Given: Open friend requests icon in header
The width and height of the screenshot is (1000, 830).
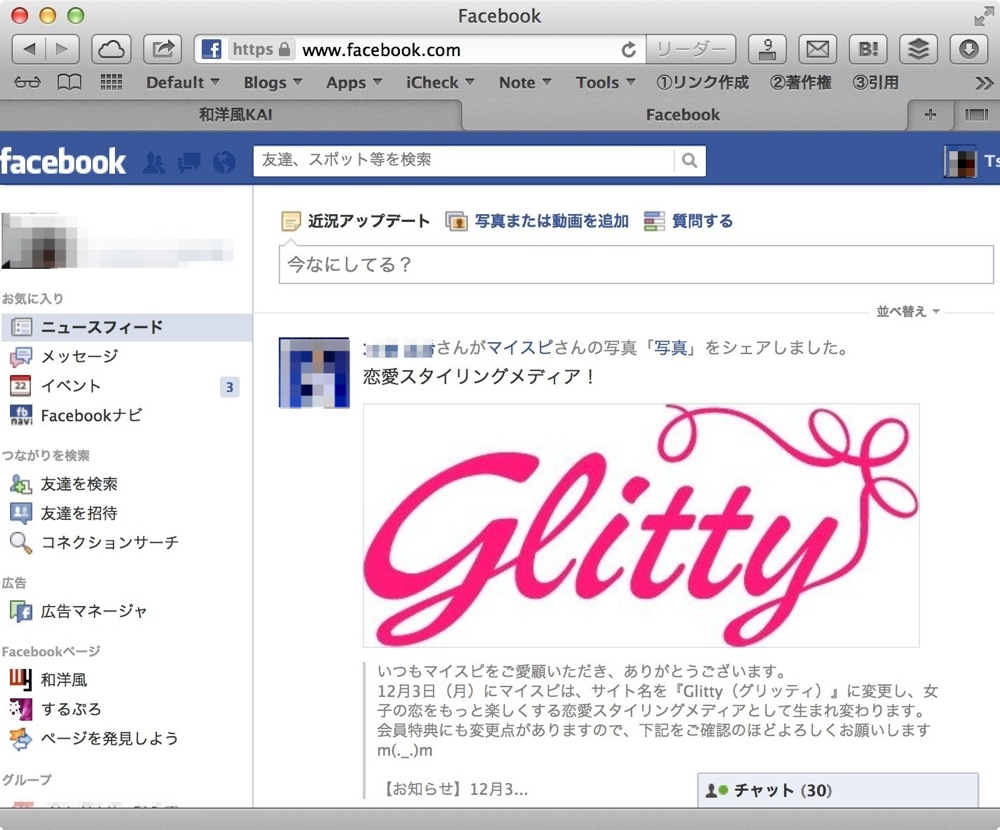Looking at the screenshot, I should (154, 163).
